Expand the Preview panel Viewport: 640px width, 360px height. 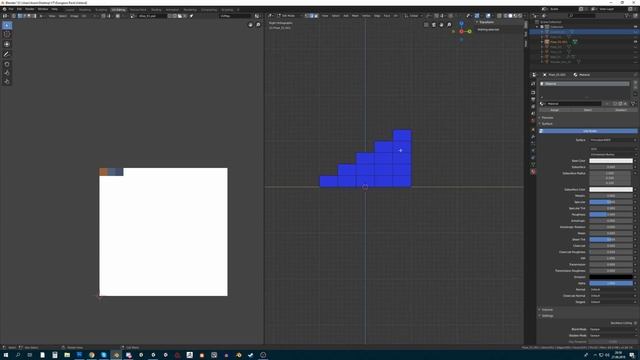point(547,118)
